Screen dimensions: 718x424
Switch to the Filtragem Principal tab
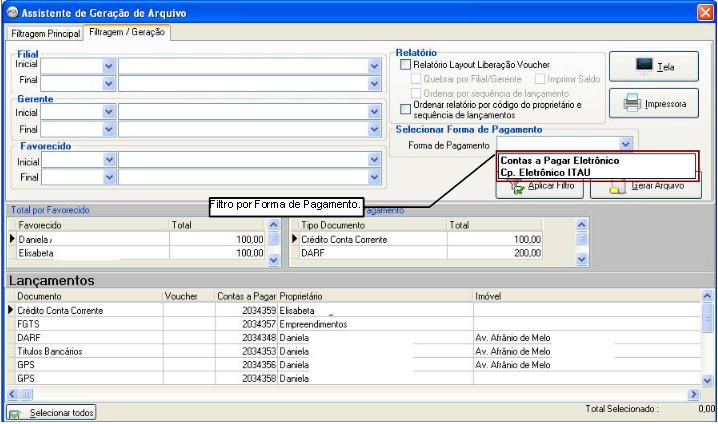tap(45, 33)
